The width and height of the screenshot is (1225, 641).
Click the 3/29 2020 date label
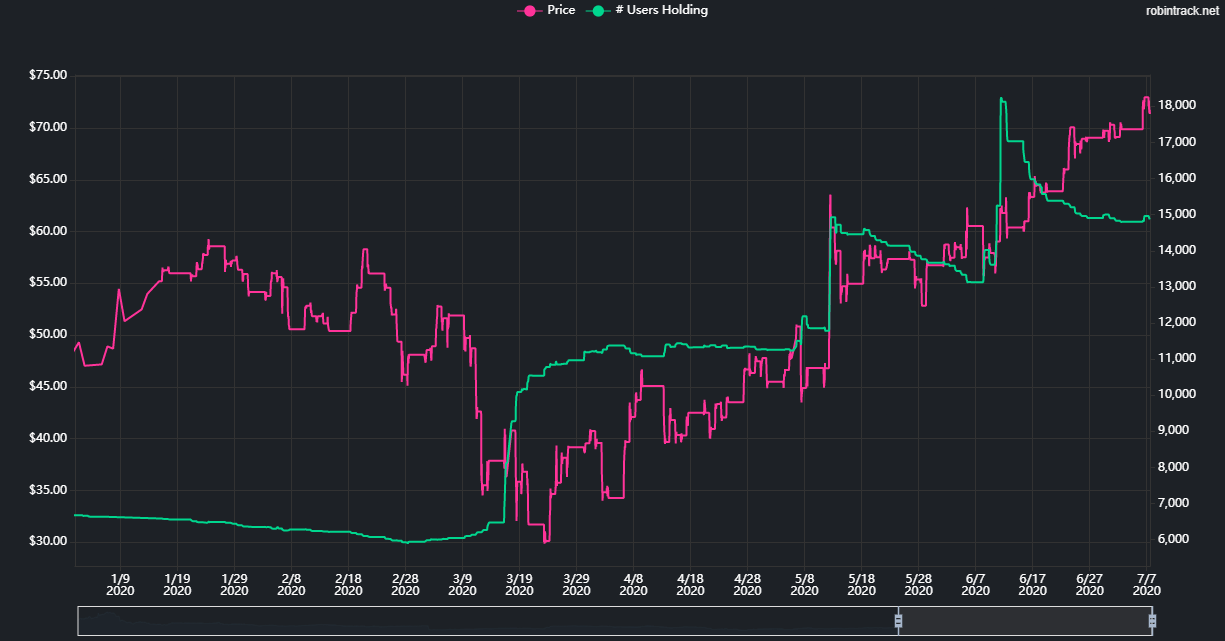(x=576, y=584)
